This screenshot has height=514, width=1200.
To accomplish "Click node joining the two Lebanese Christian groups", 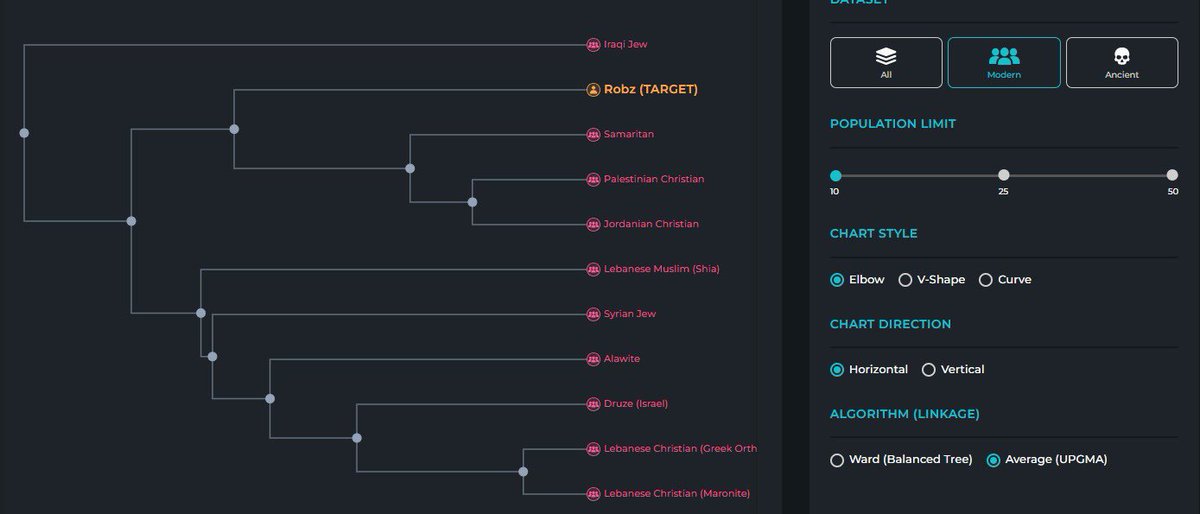I will tap(523, 472).
